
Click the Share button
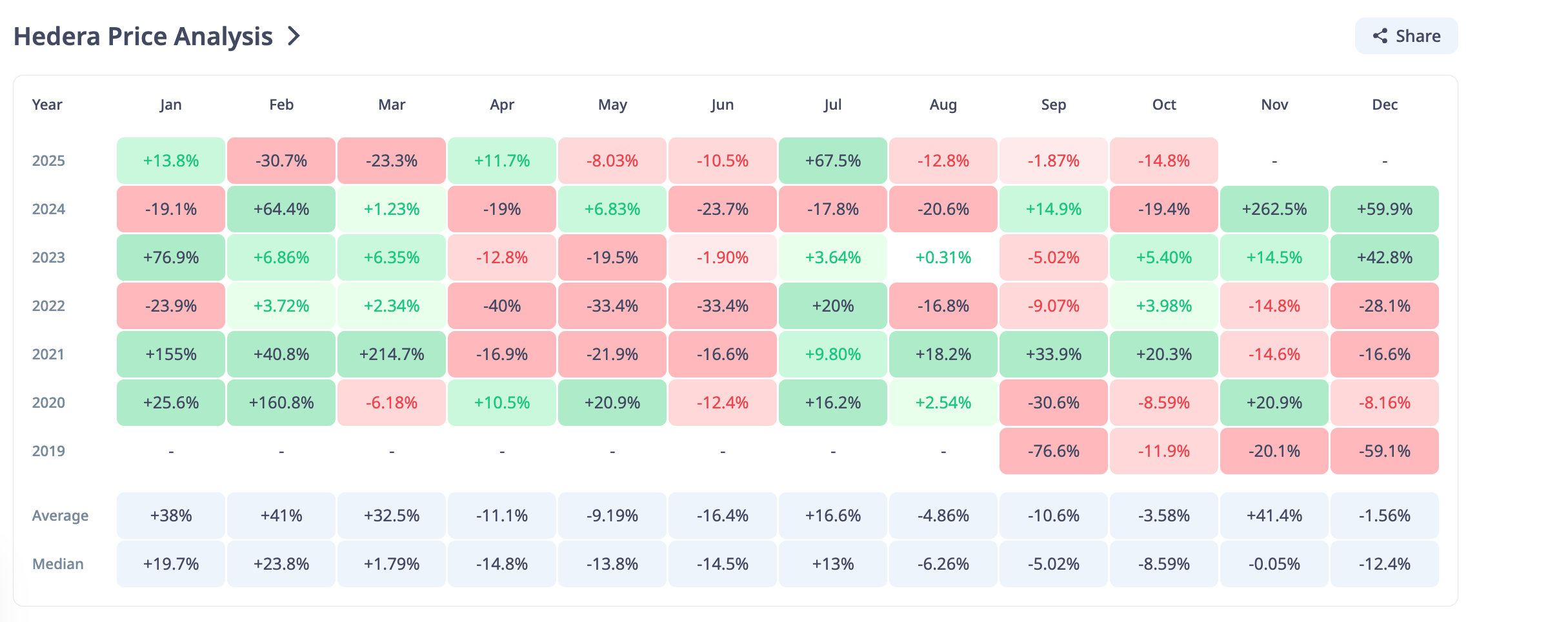point(1406,36)
